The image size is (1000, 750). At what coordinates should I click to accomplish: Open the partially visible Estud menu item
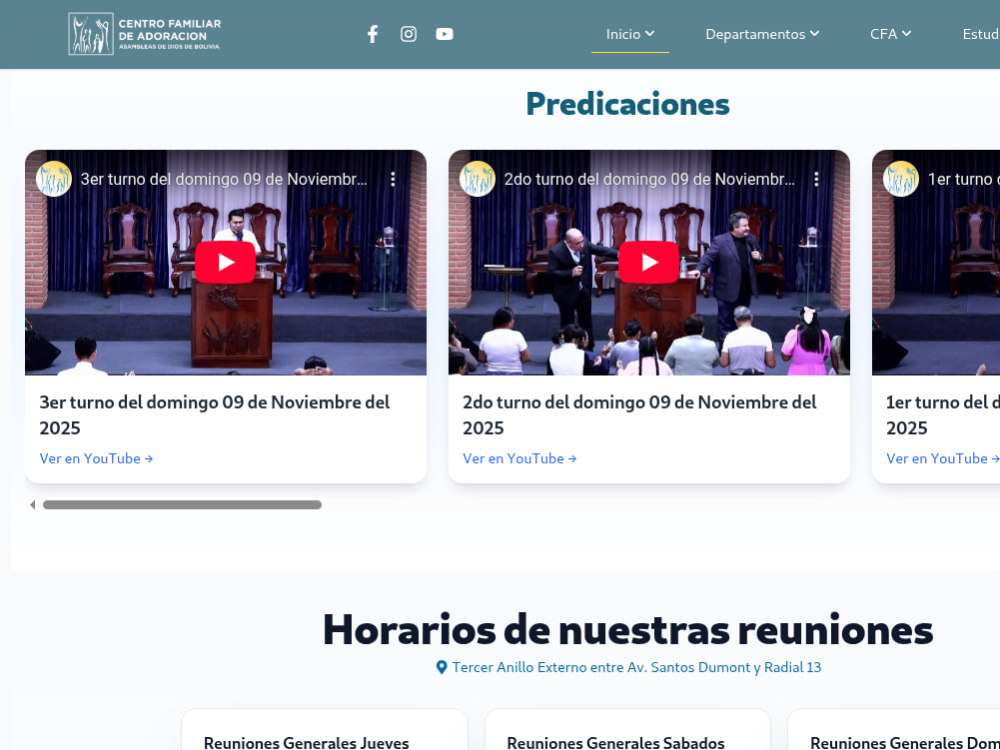981,34
